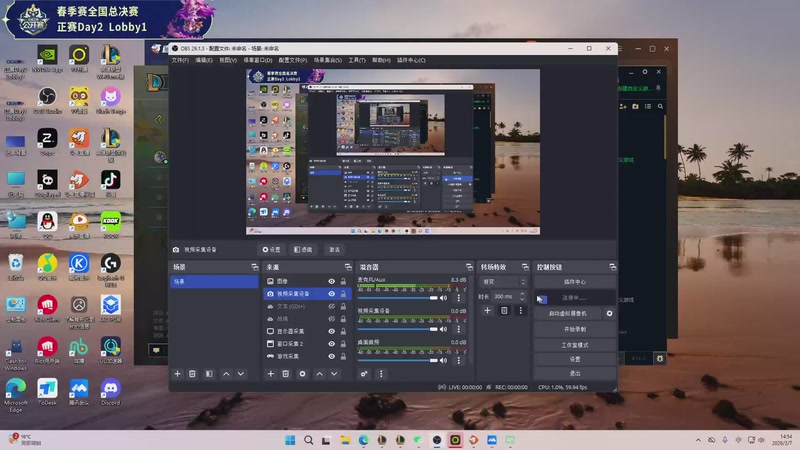Mute the 桌面音频 speaker icon

443,360
